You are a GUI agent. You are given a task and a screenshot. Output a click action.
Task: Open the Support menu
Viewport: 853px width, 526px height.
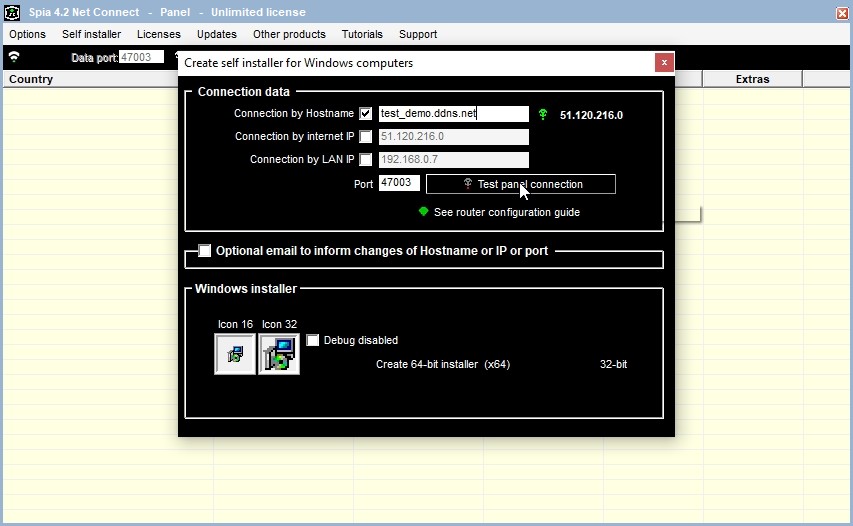click(418, 34)
